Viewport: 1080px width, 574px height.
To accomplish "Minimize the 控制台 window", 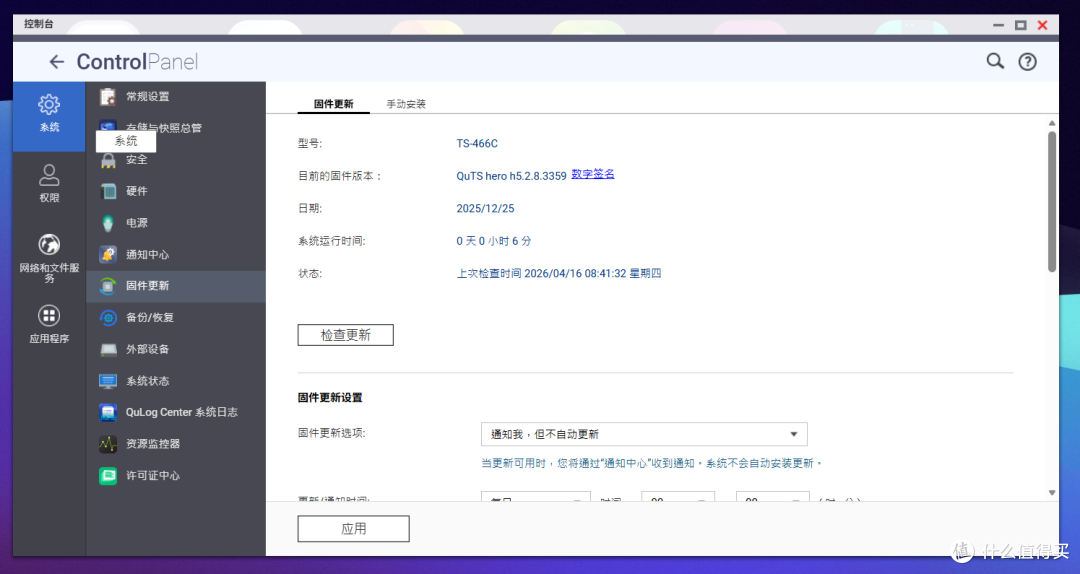I will coord(998,25).
